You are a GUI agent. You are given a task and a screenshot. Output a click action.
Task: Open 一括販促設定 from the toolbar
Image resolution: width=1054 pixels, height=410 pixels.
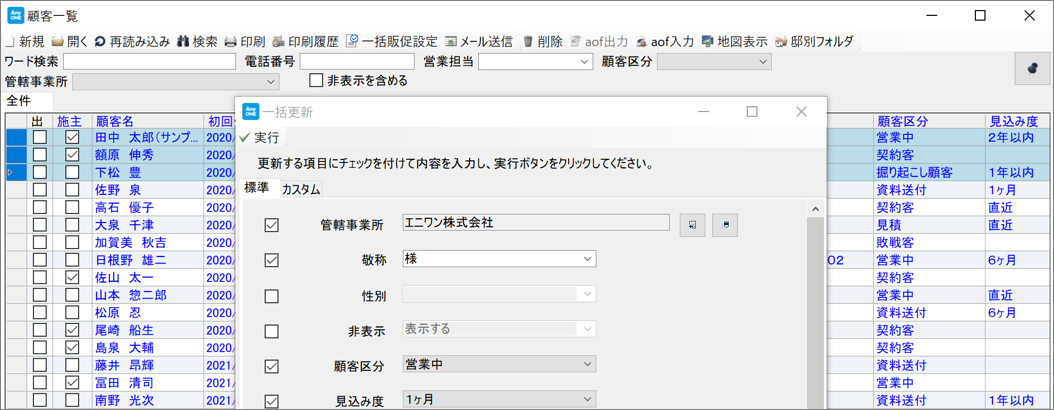click(x=391, y=41)
